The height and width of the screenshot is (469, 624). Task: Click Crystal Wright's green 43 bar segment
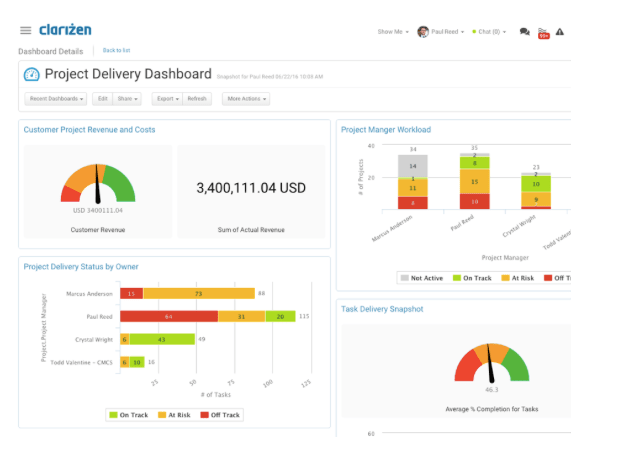(x=162, y=339)
